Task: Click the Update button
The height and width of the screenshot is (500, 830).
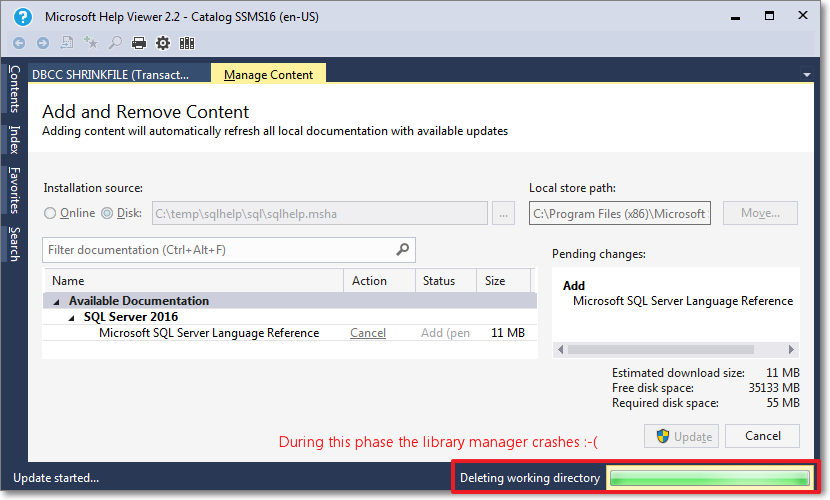Action: coord(681,436)
